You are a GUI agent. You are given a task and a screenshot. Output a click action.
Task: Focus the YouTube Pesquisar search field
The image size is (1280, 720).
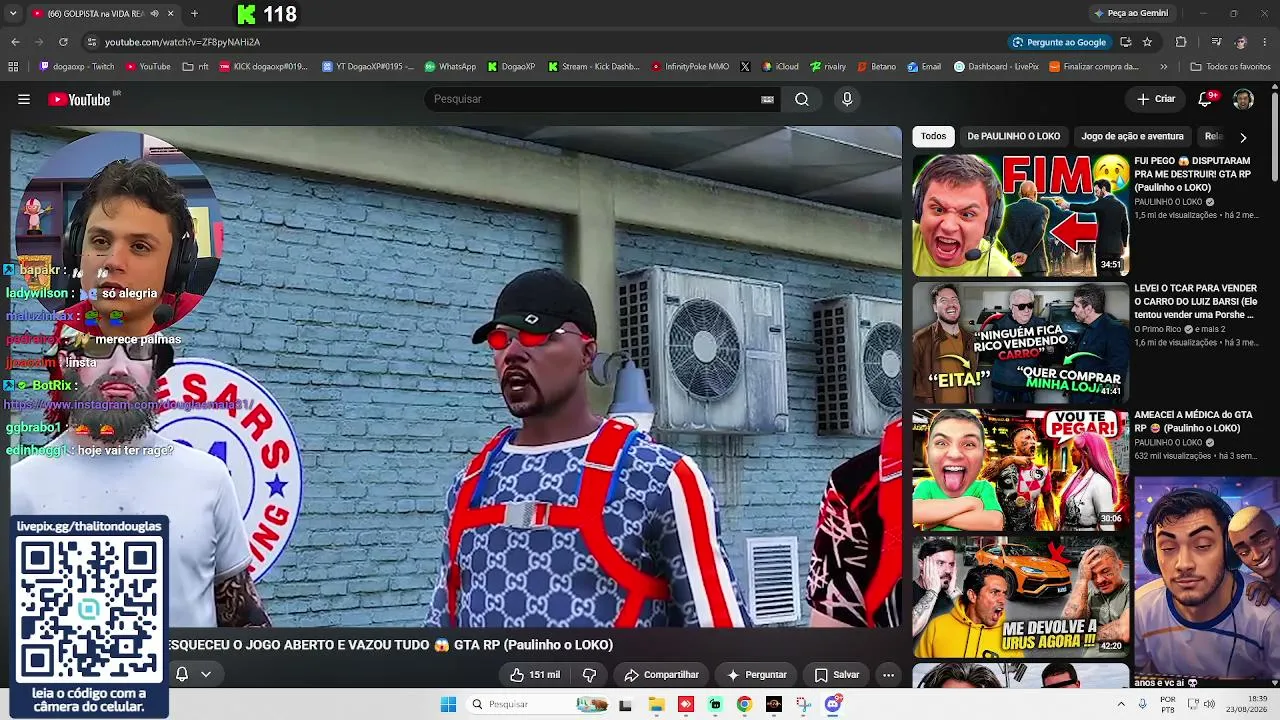[590, 99]
